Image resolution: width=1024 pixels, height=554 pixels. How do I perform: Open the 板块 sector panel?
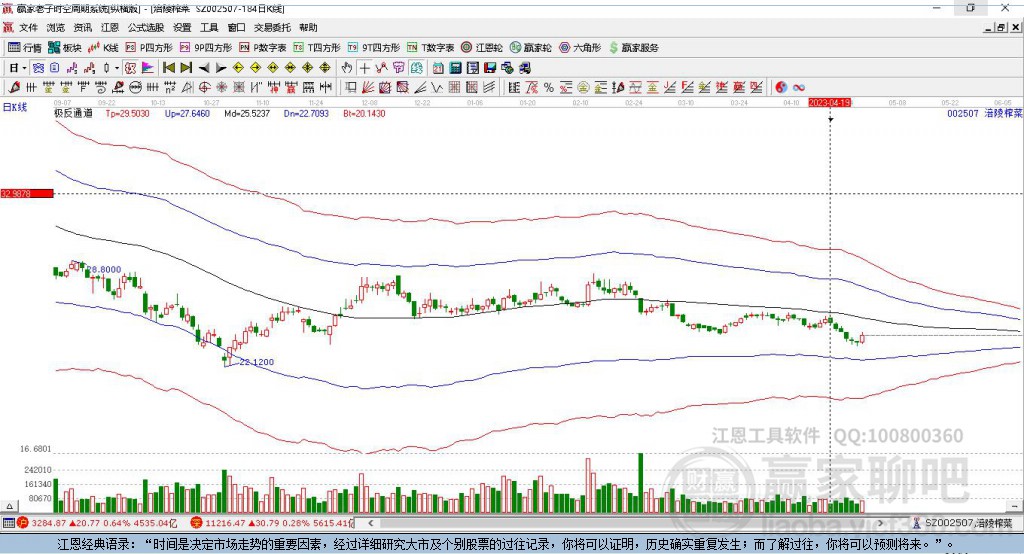click(x=65, y=48)
